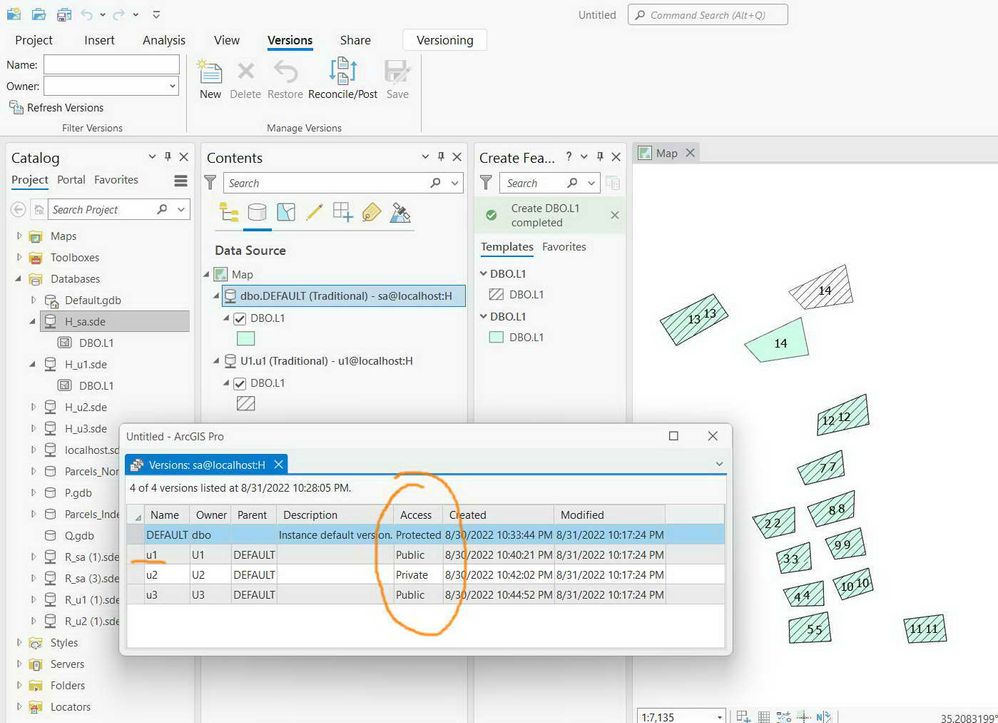Open Catalog pane hamburger menu
Viewport: 998px width, 723px height.
coord(181,181)
